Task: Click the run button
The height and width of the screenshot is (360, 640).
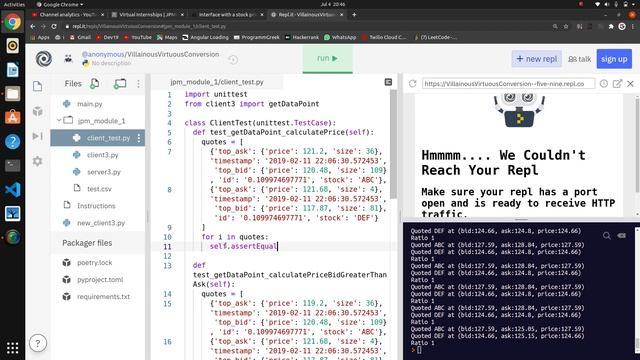Action: point(327,58)
